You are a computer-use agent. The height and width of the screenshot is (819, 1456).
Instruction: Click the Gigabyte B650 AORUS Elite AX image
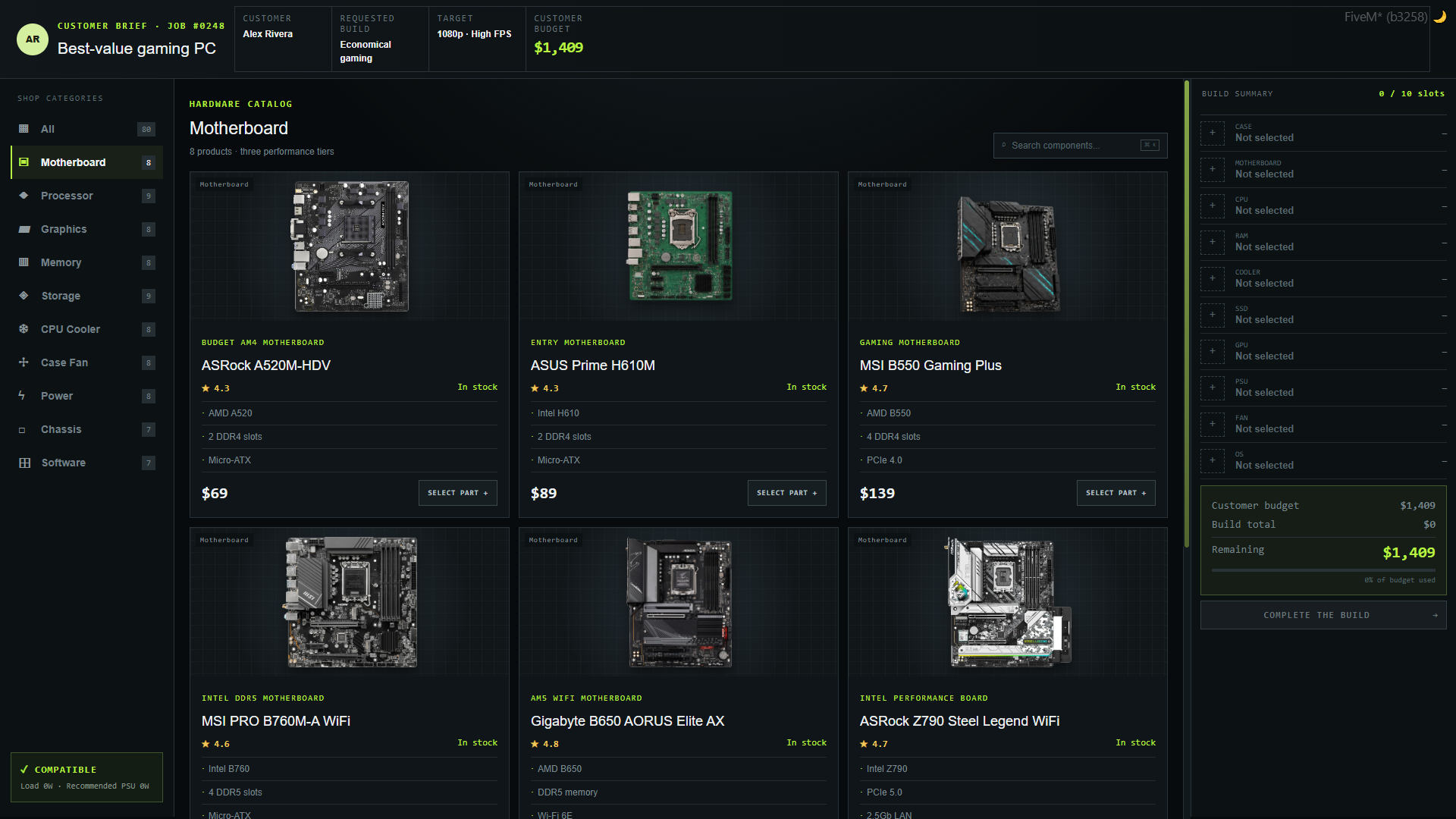point(679,602)
